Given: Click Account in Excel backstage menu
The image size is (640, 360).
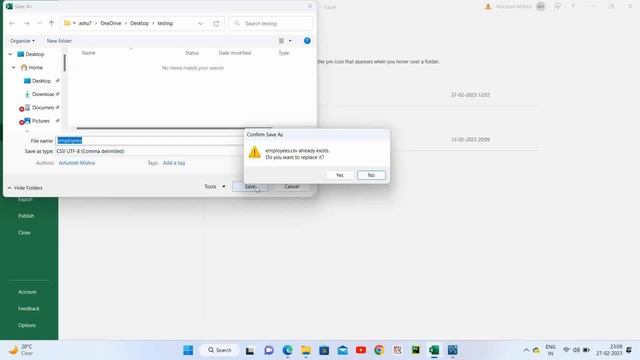Looking at the screenshot, I should click(x=27, y=292).
